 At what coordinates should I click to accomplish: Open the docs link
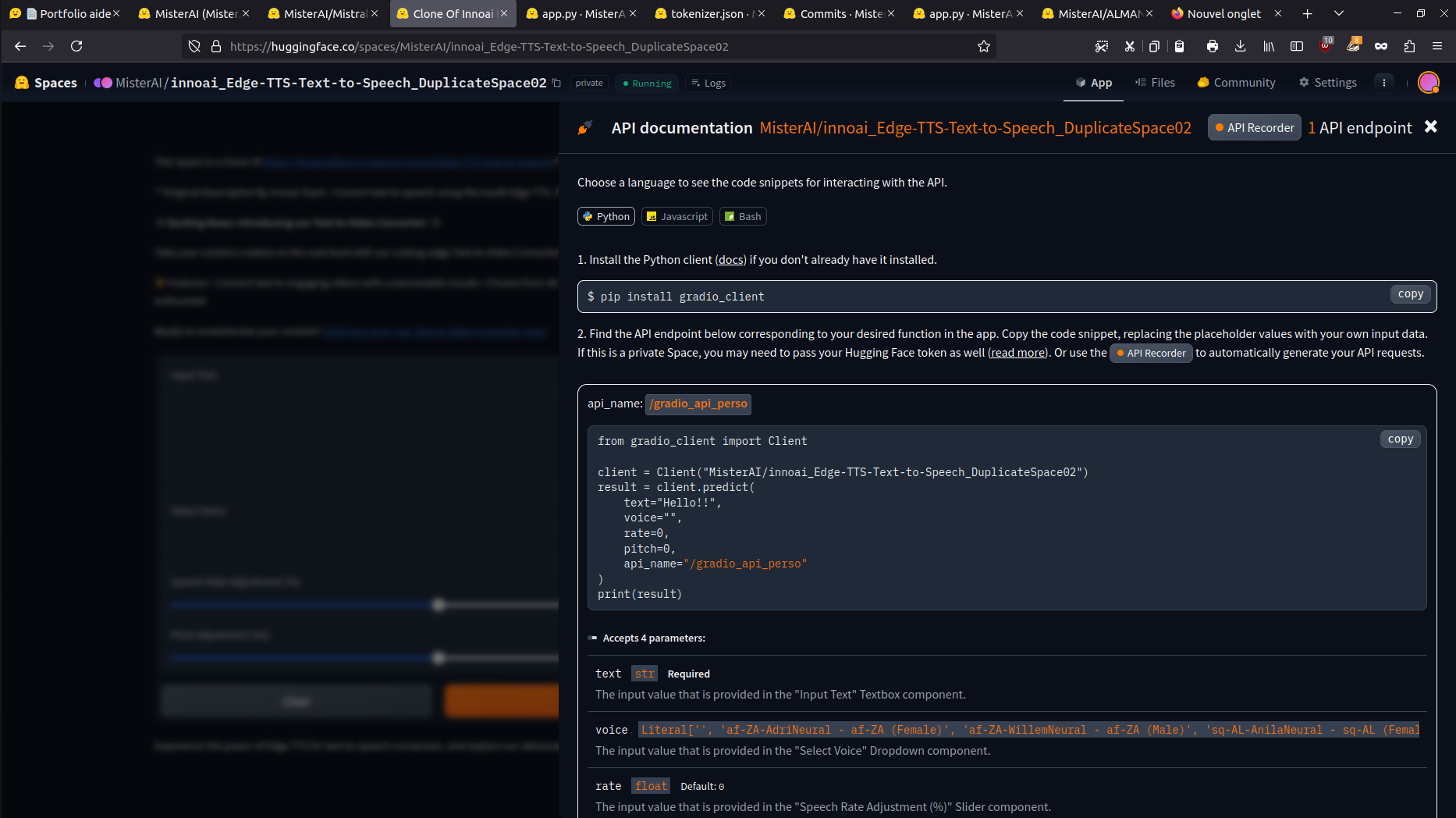click(731, 260)
